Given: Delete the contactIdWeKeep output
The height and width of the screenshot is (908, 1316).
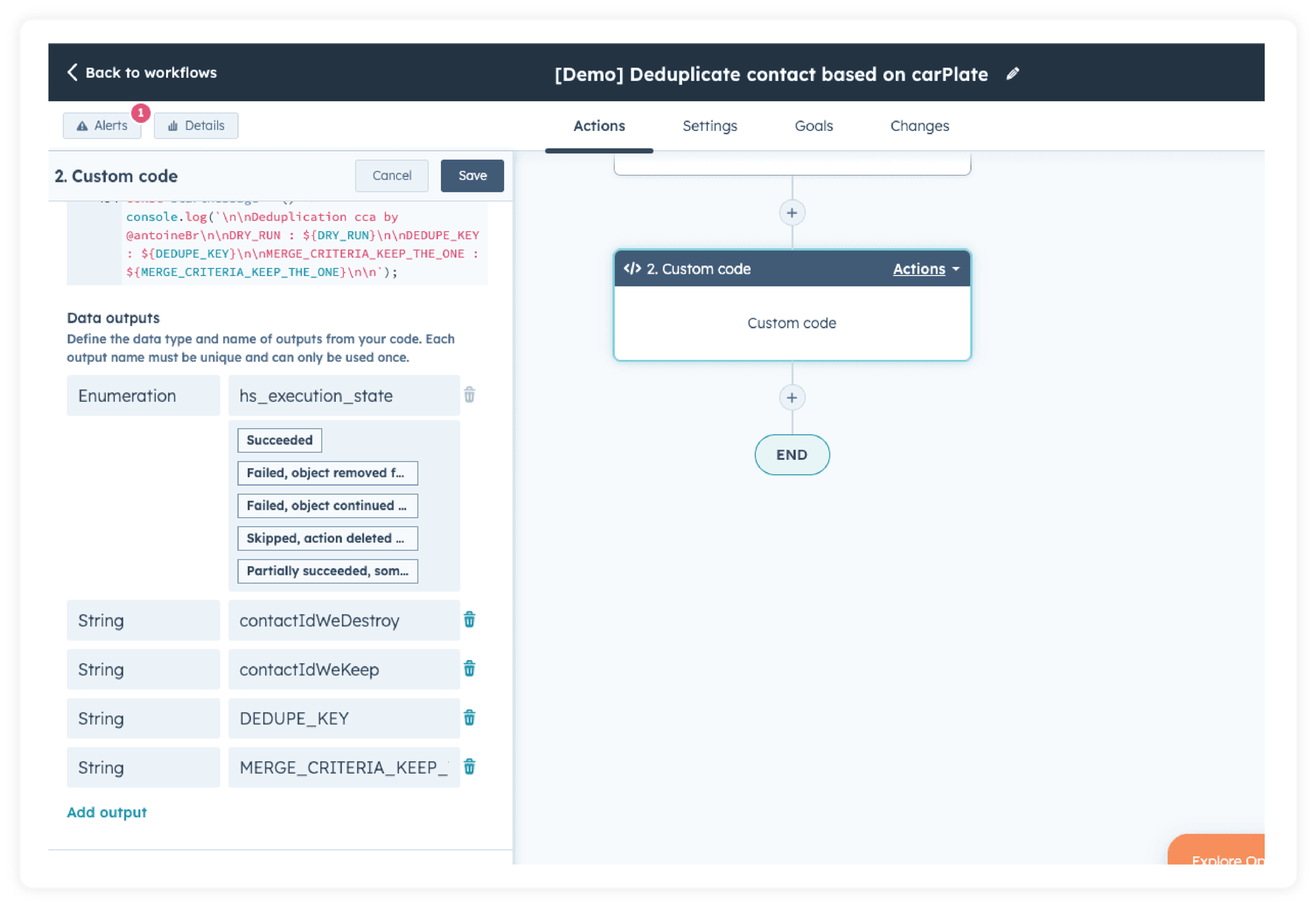Looking at the screenshot, I should 469,669.
